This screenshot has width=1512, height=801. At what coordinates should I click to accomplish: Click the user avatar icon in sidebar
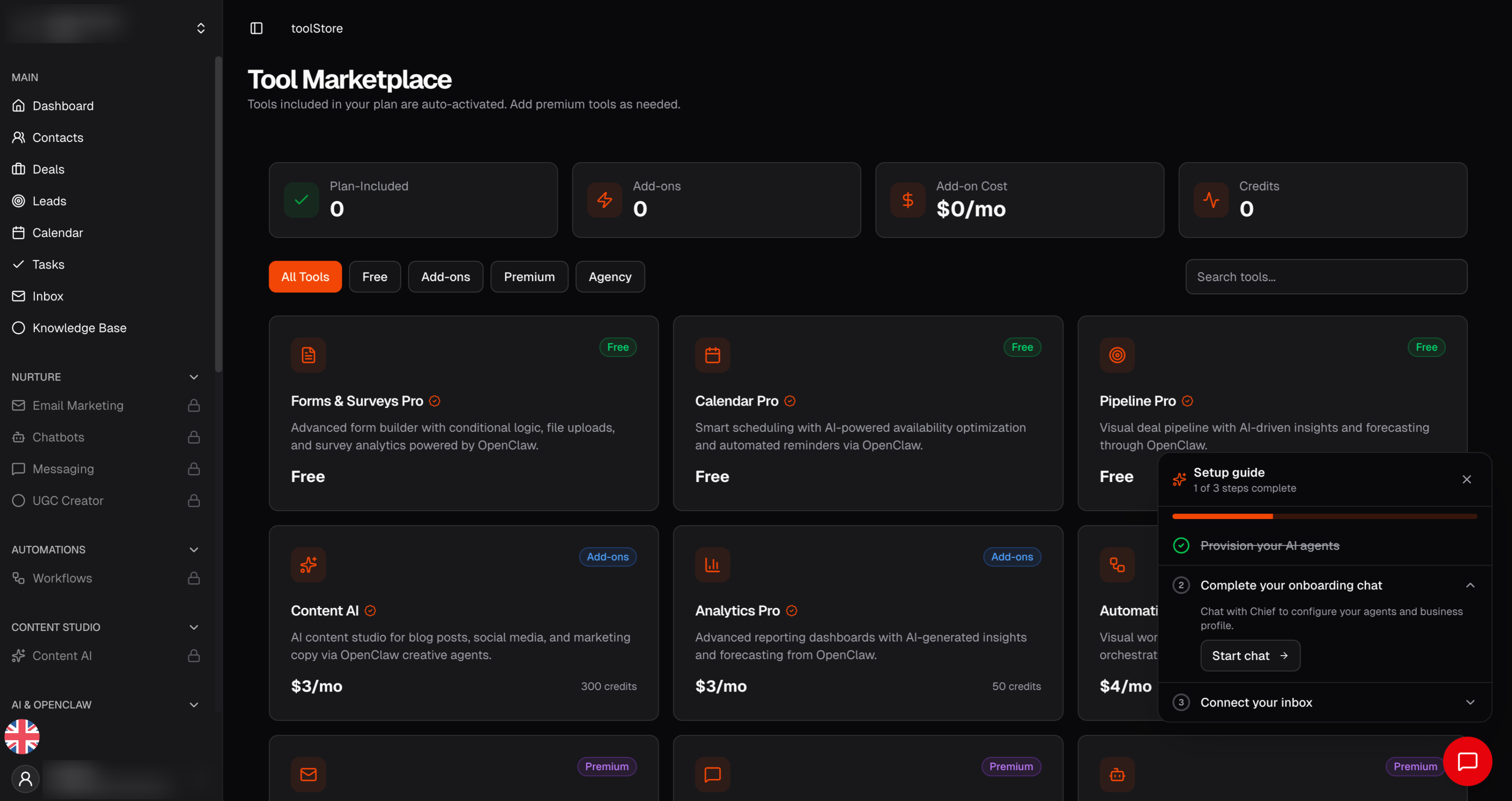pos(25,779)
